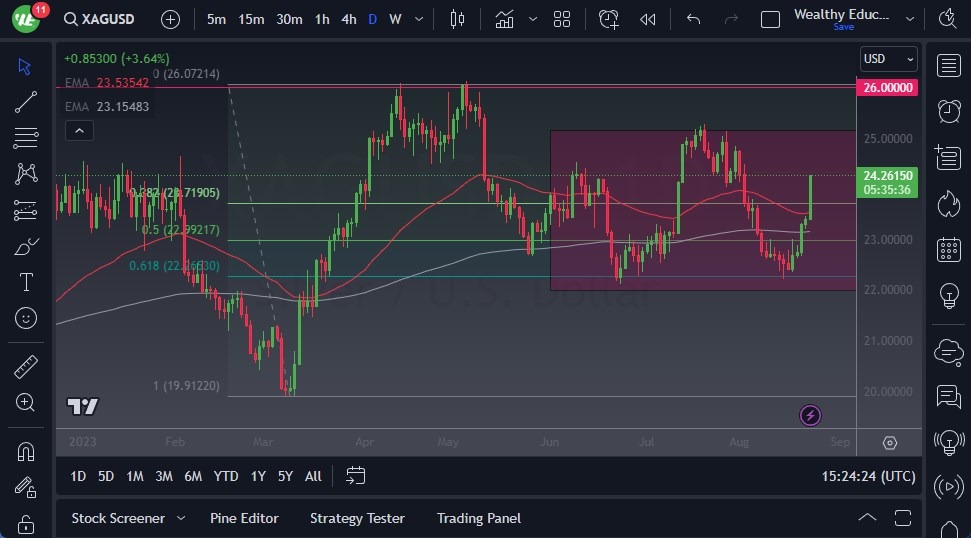Viewport: 971px width, 538px height.
Task: Open the Alerts clock icon in right sidebar
Action: 948,111
